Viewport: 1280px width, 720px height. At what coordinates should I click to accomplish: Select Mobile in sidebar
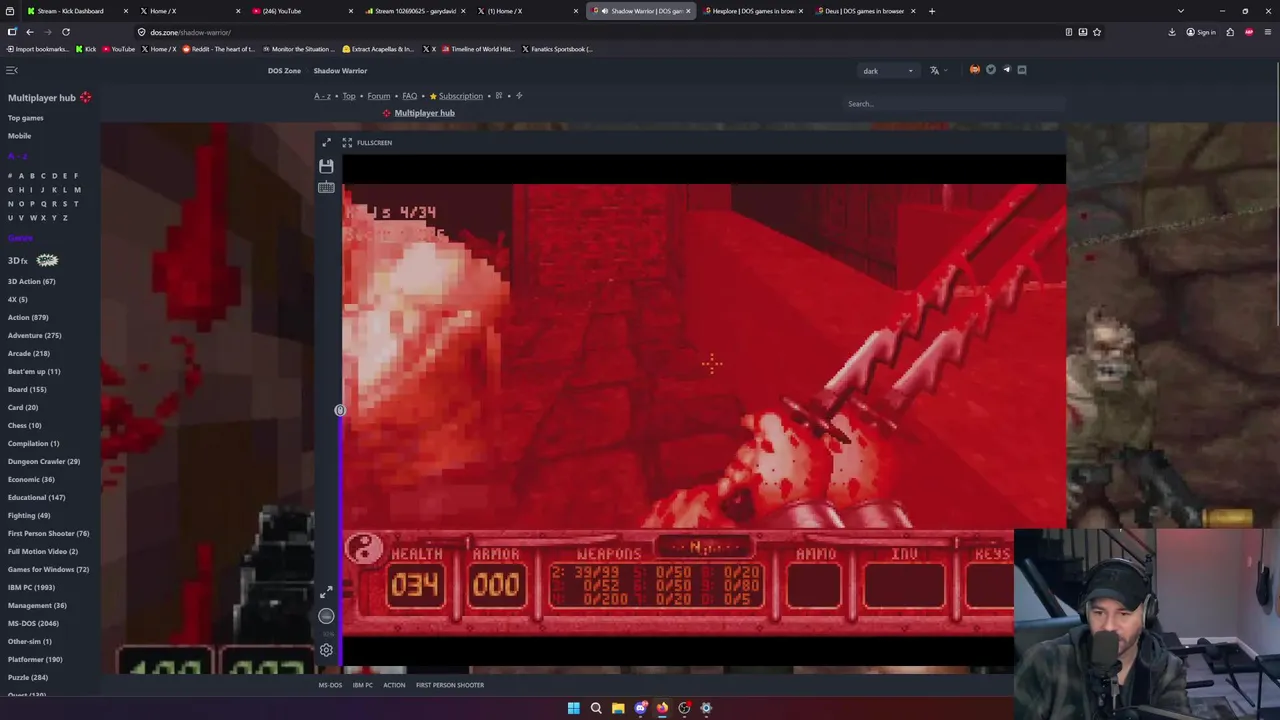(19, 136)
